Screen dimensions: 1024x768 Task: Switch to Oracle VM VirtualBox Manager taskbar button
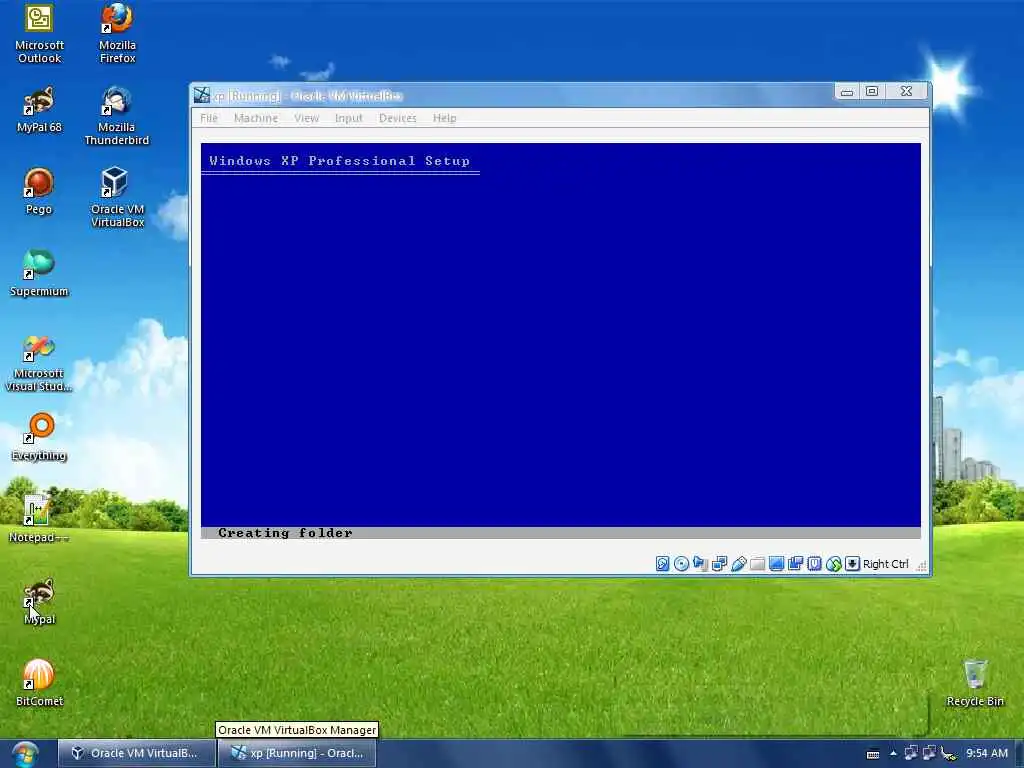[136, 753]
